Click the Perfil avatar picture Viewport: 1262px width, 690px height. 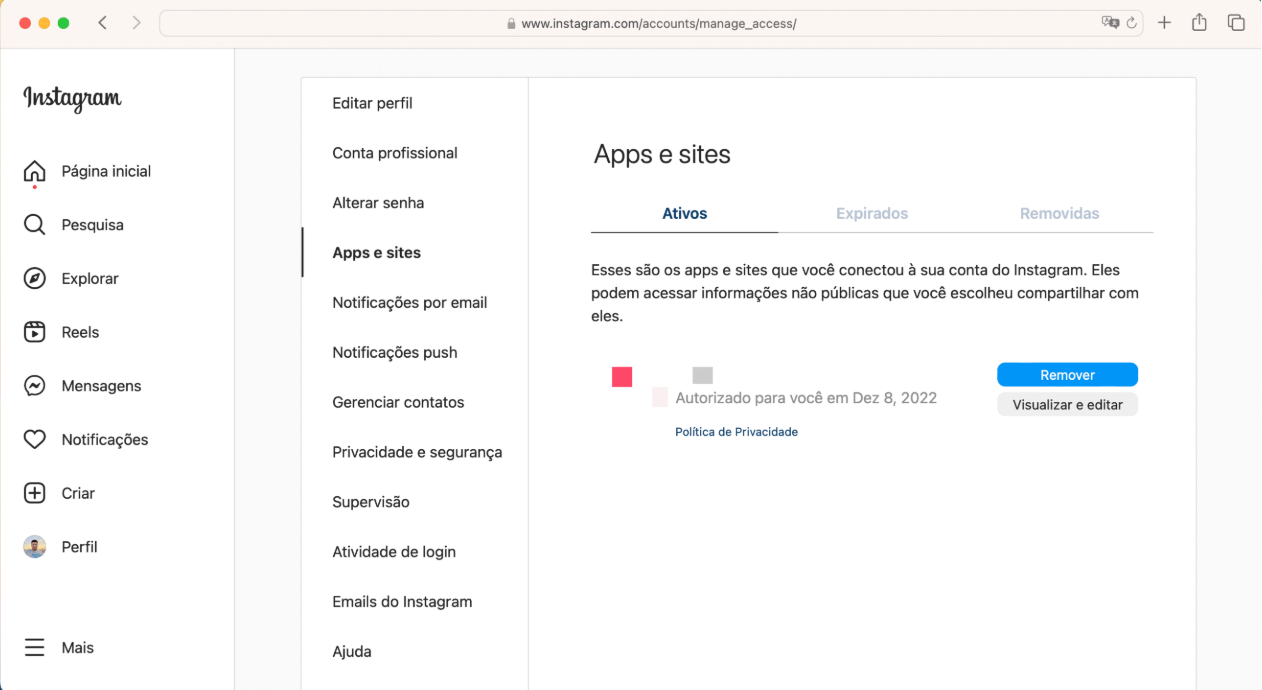pos(34,547)
